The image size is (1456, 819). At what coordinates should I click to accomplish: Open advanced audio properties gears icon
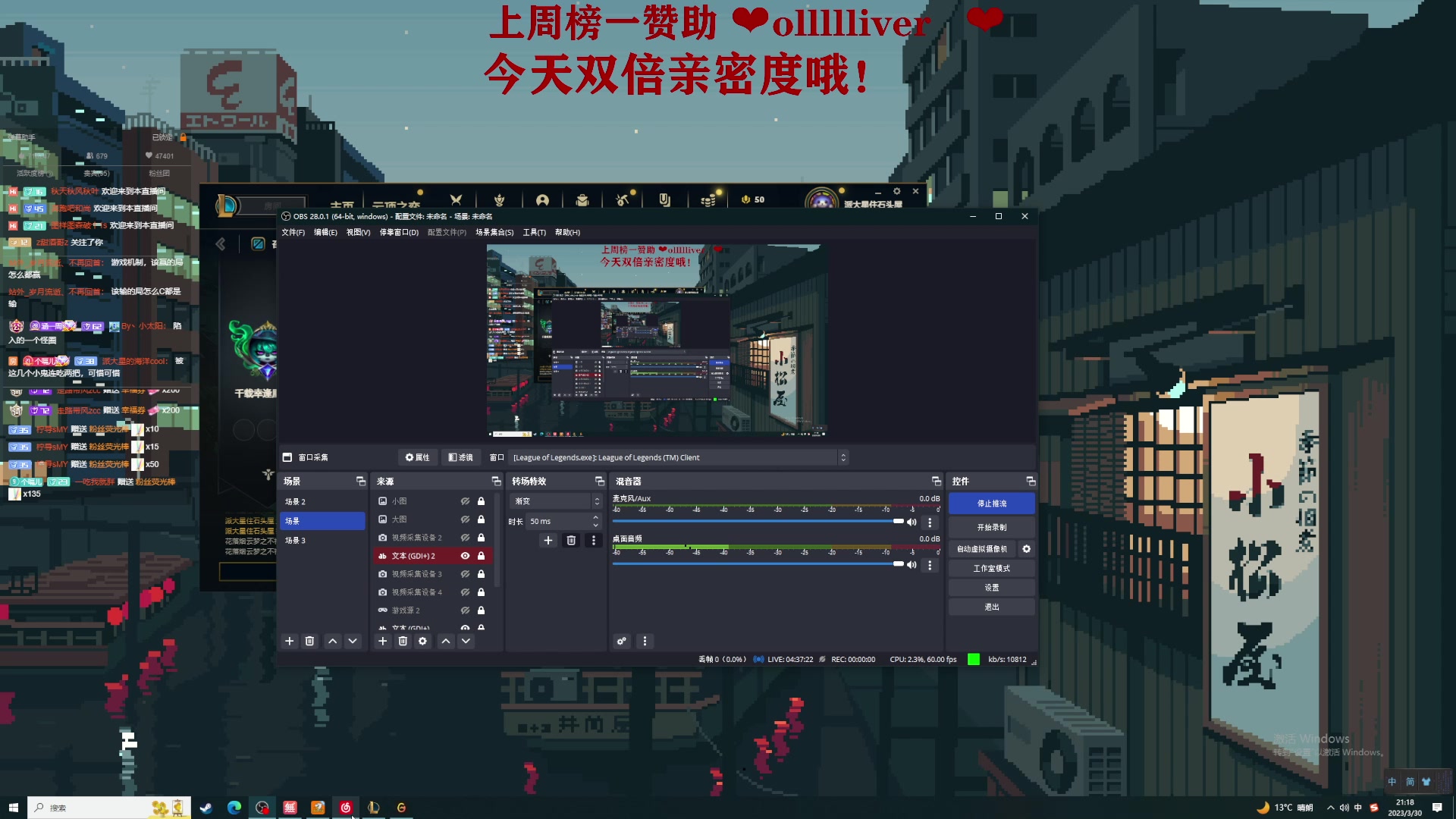tap(622, 642)
